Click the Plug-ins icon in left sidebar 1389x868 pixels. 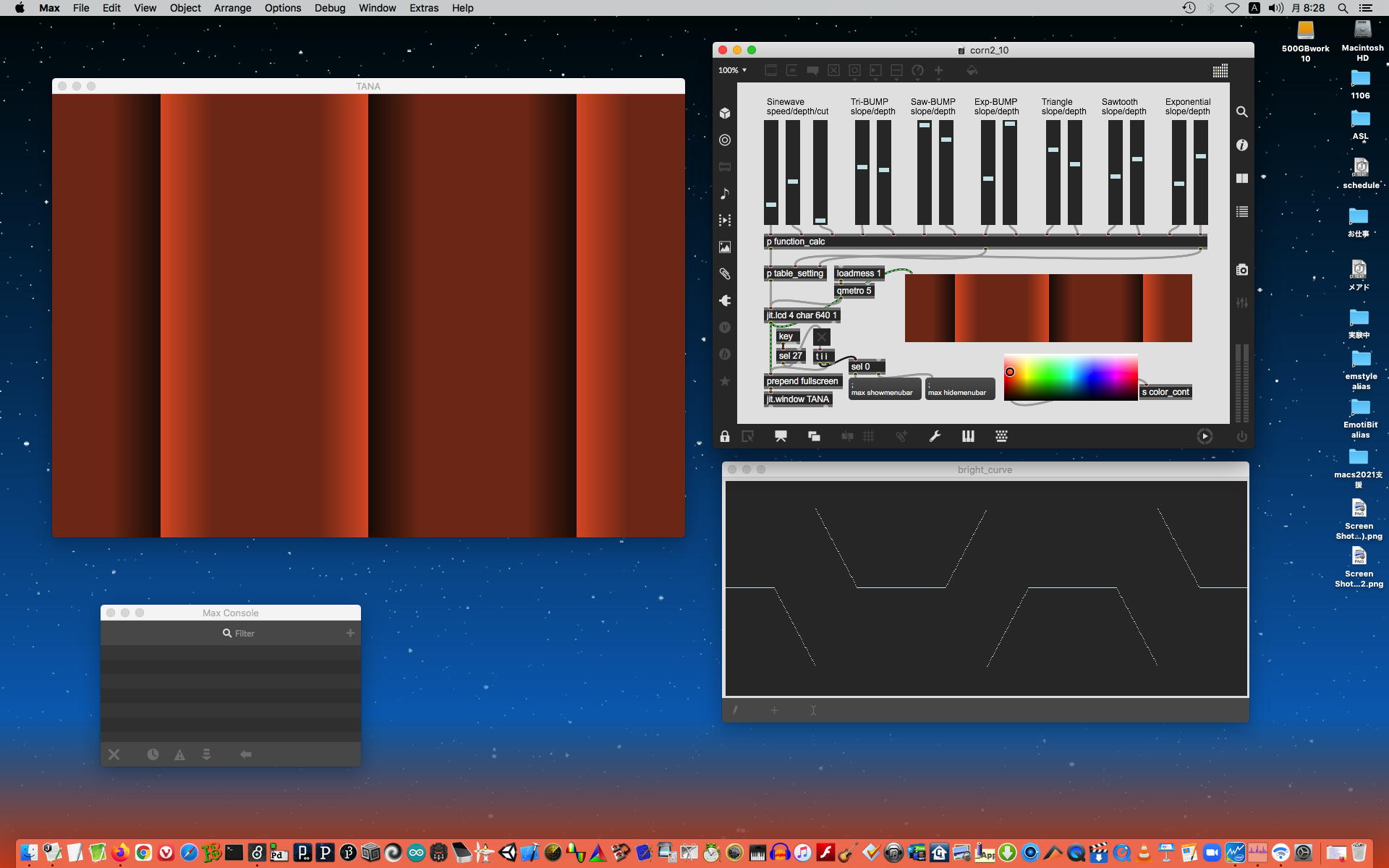[725, 300]
